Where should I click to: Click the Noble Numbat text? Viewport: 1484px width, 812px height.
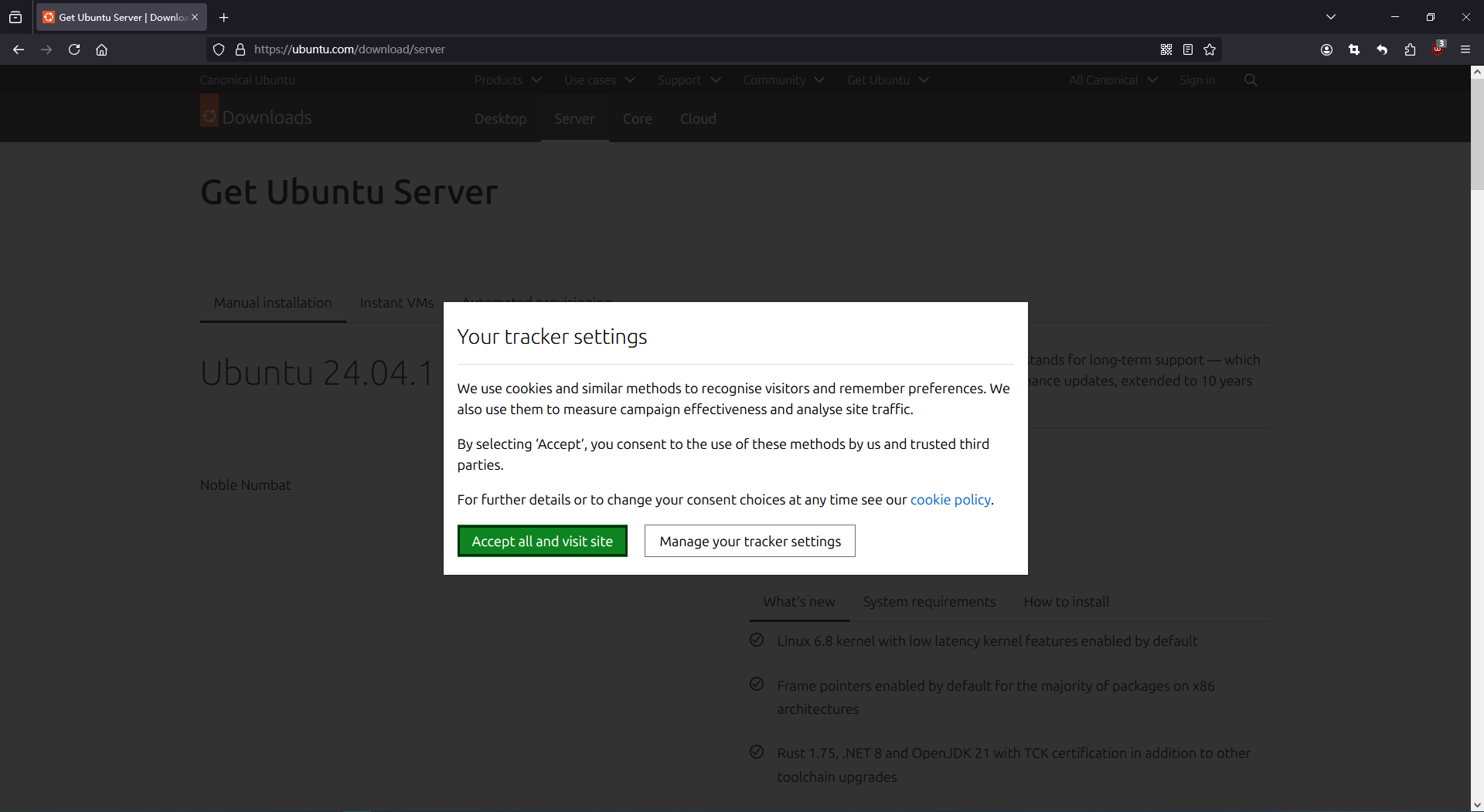click(245, 485)
